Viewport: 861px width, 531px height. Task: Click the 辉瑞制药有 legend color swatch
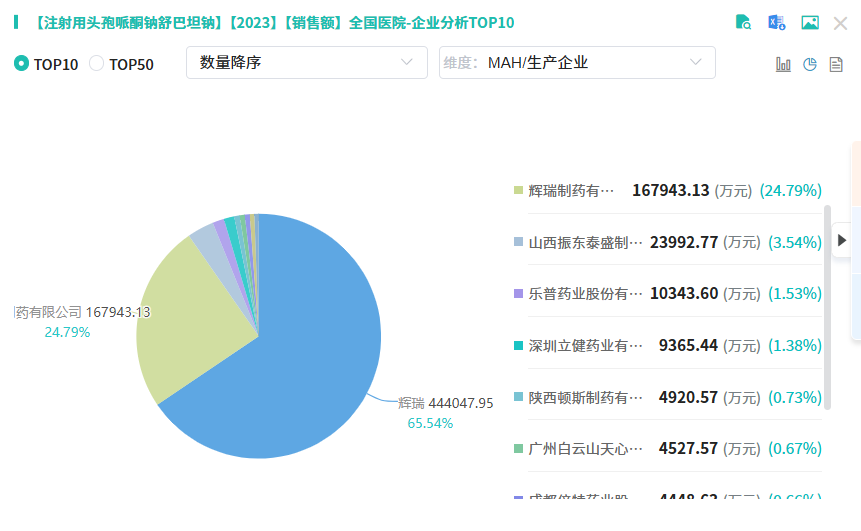[518, 191]
